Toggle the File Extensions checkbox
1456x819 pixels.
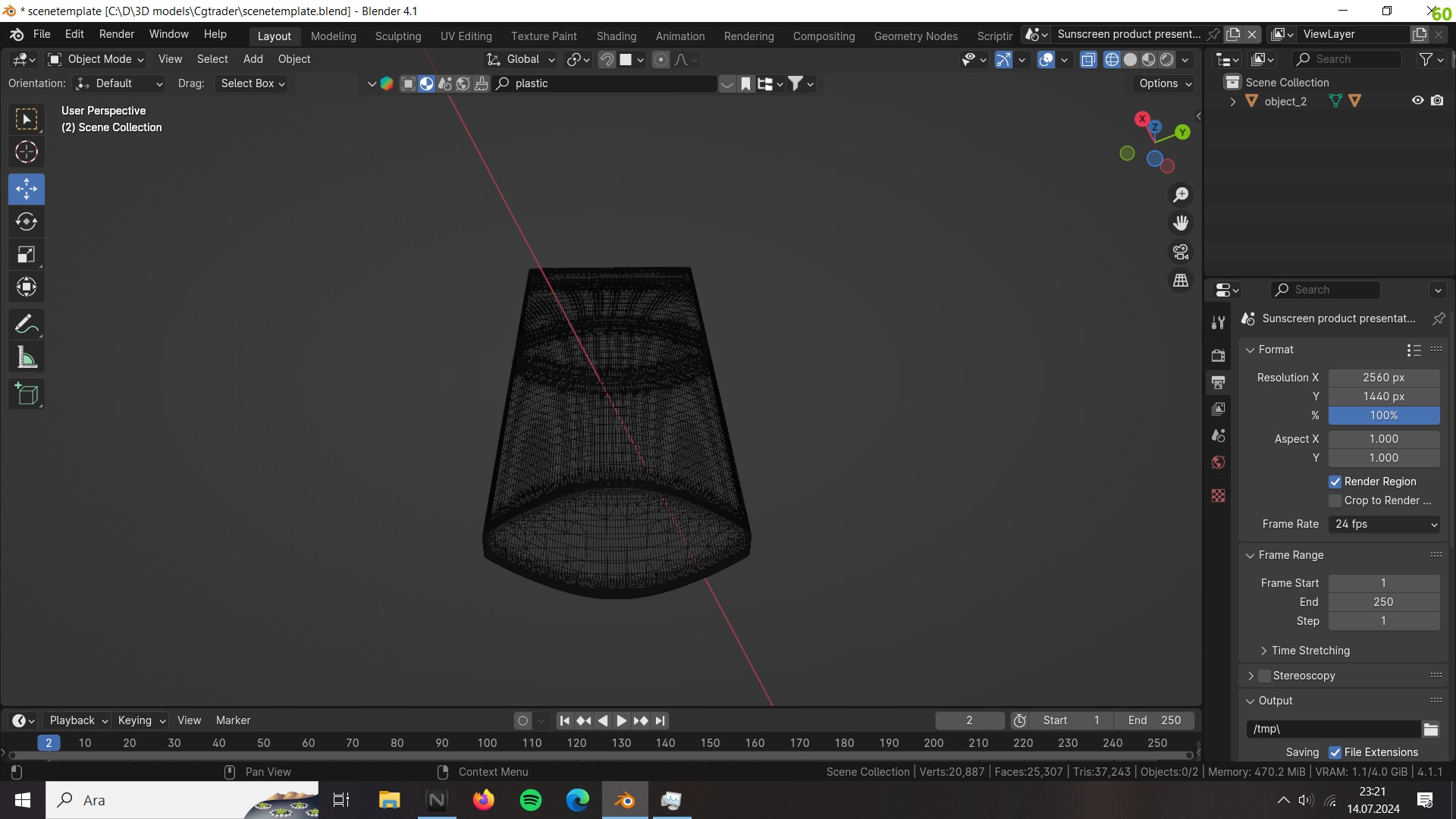[1335, 752]
